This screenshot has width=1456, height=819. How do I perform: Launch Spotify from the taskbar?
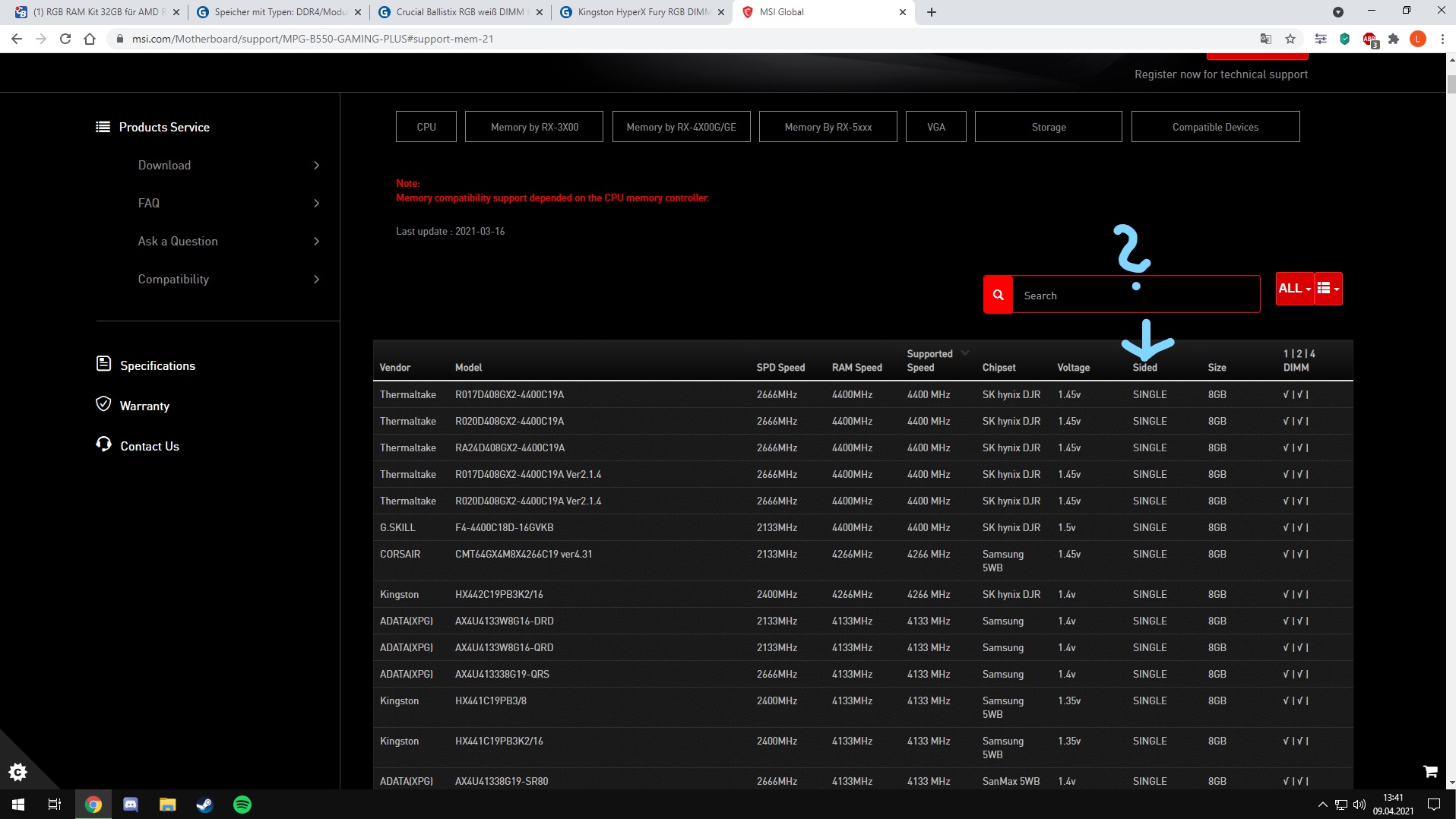coord(242,804)
